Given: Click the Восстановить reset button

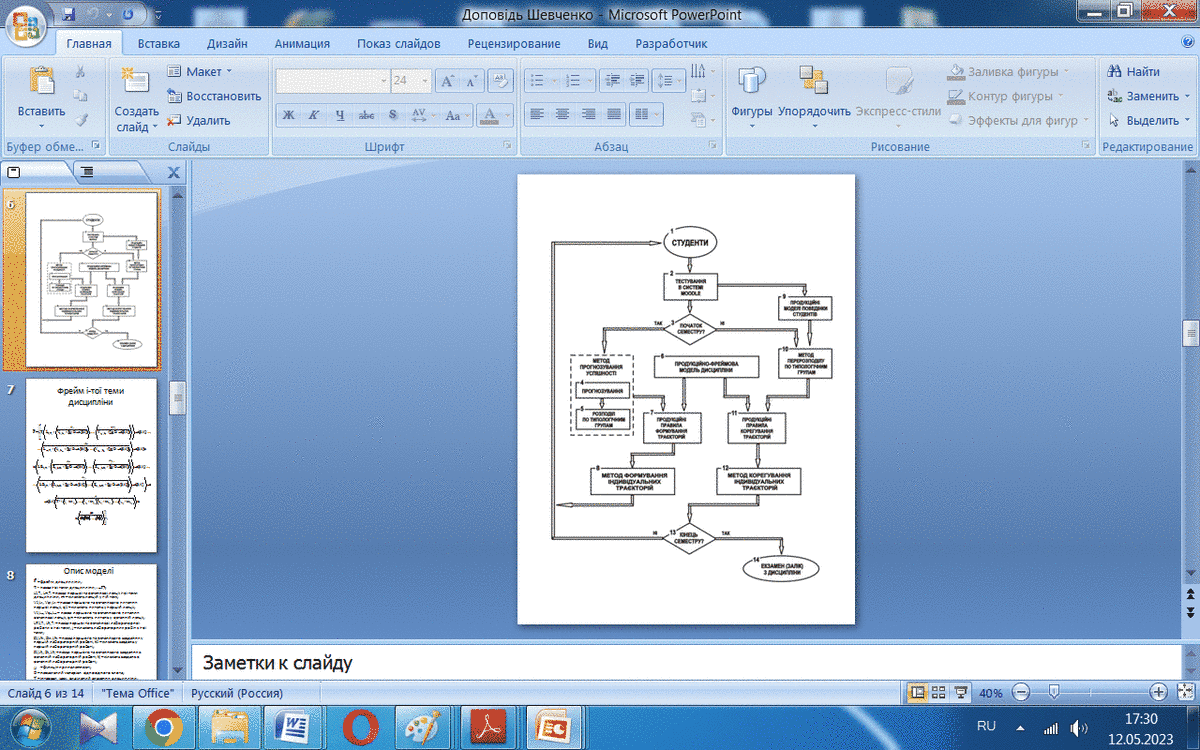Looking at the screenshot, I should coord(214,96).
